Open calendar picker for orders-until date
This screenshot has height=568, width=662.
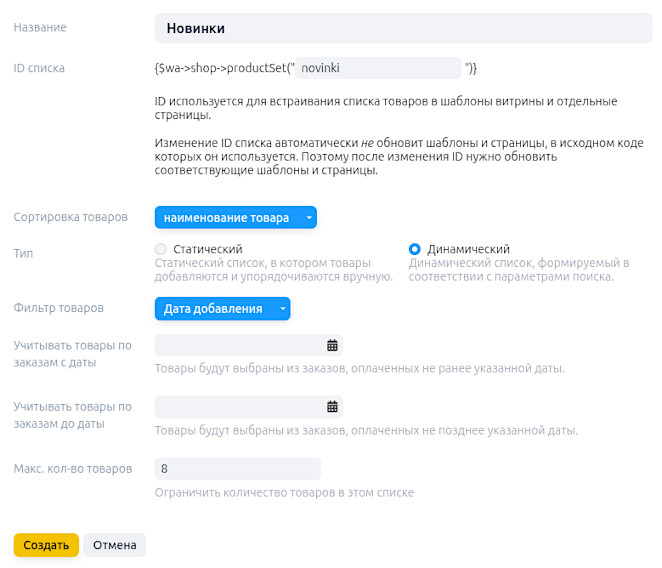[332, 407]
